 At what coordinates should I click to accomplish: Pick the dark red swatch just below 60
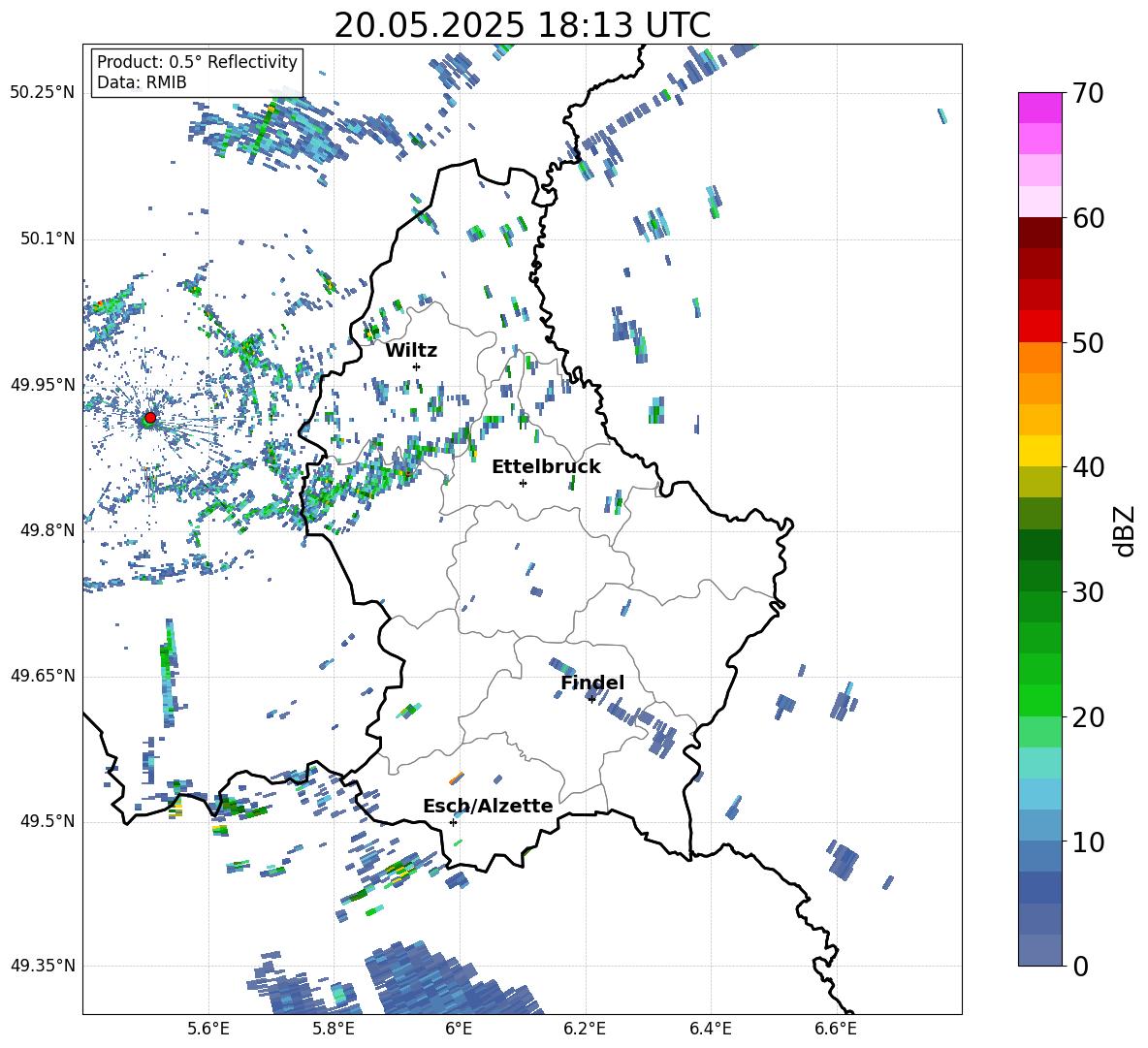[x=1040, y=233]
